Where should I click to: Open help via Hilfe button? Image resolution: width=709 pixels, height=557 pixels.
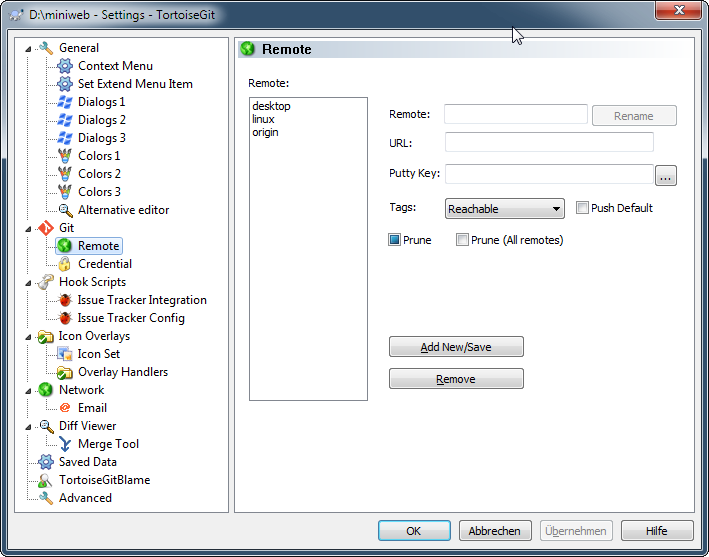pyautogui.click(x=657, y=531)
